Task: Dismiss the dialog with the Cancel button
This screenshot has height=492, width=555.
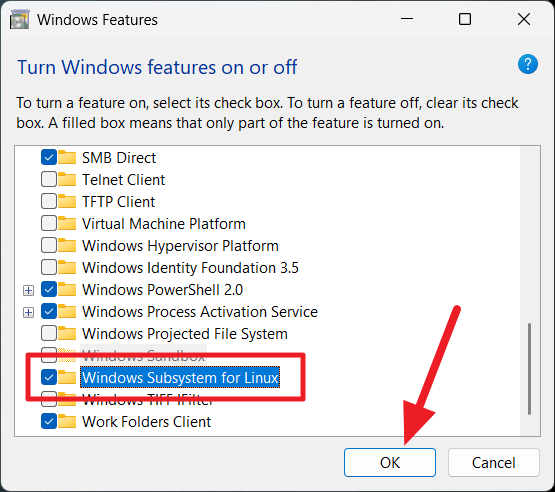Action: (494, 463)
